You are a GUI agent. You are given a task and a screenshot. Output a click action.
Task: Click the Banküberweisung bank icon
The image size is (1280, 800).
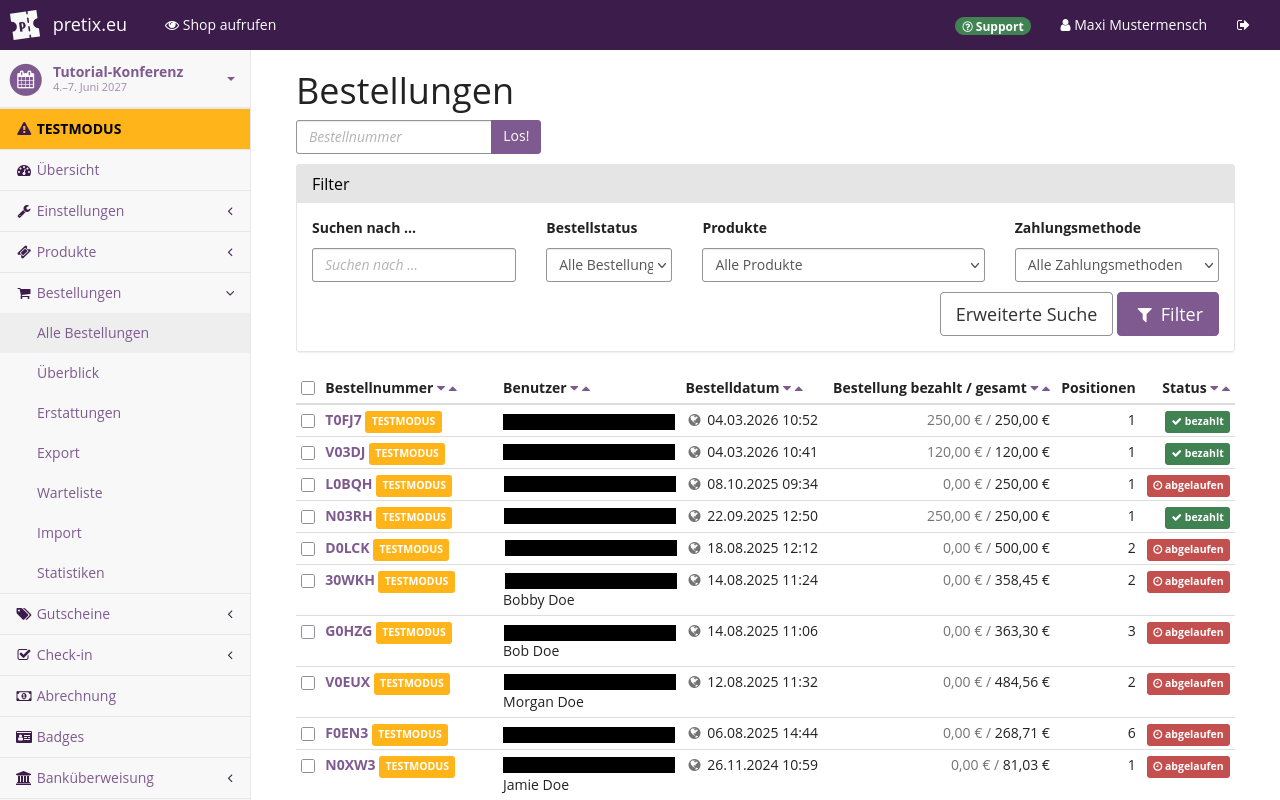tap(24, 778)
